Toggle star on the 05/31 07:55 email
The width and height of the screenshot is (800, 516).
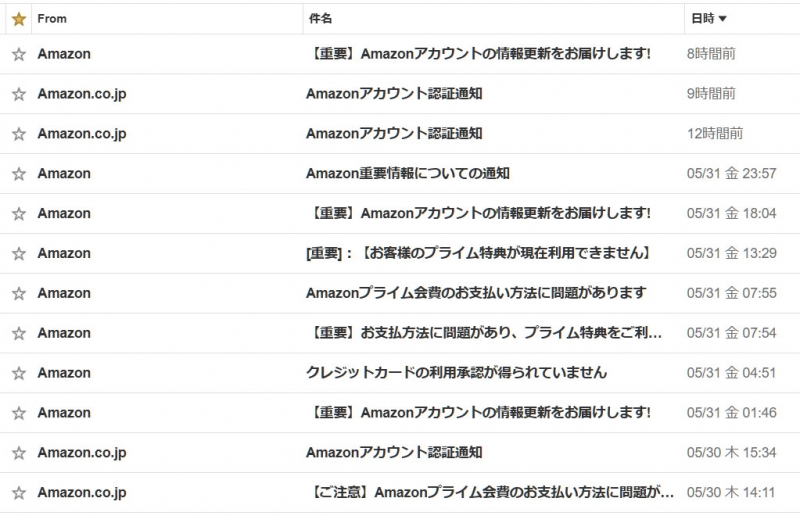18,294
